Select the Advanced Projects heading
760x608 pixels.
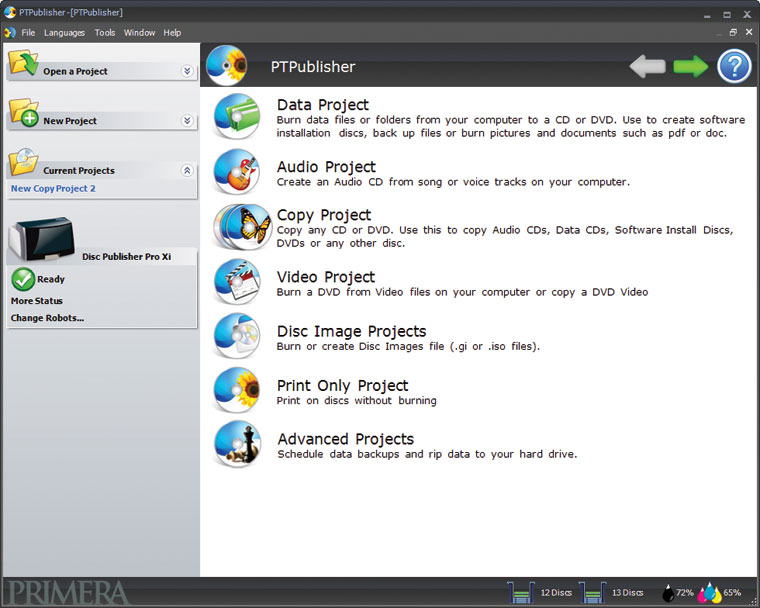(346, 439)
